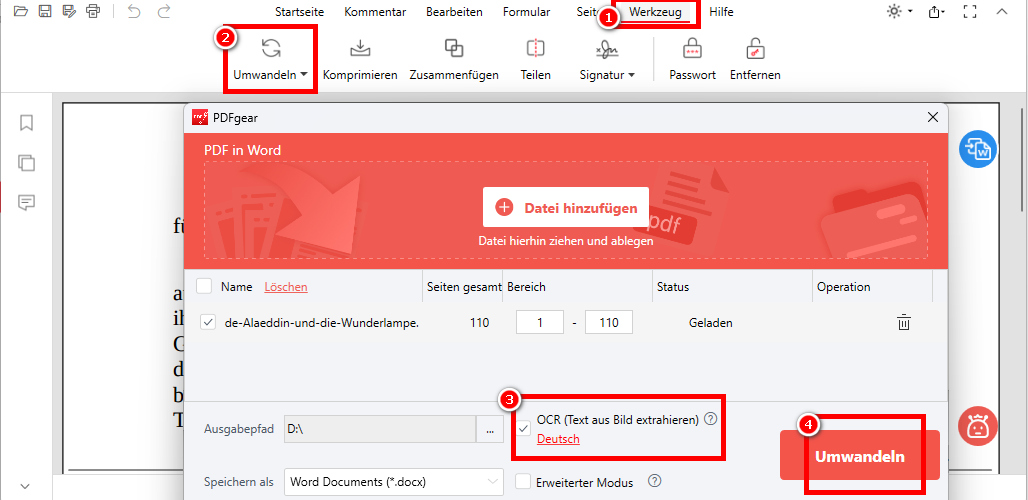Expand the Signatur dropdown arrow
Screen dimensions: 1028x500
631,75
